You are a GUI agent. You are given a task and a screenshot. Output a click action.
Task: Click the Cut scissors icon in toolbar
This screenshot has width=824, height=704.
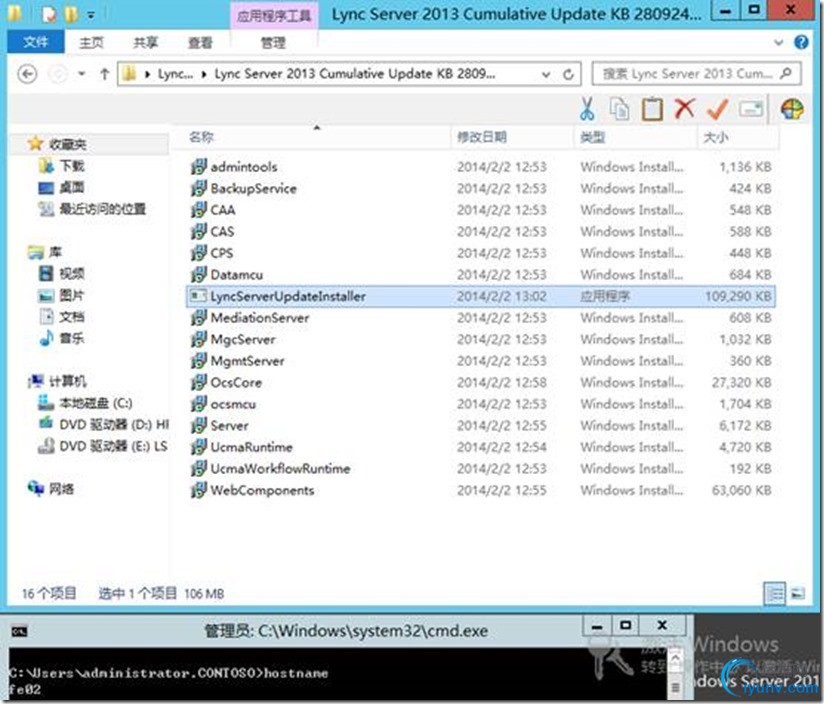click(587, 109)
